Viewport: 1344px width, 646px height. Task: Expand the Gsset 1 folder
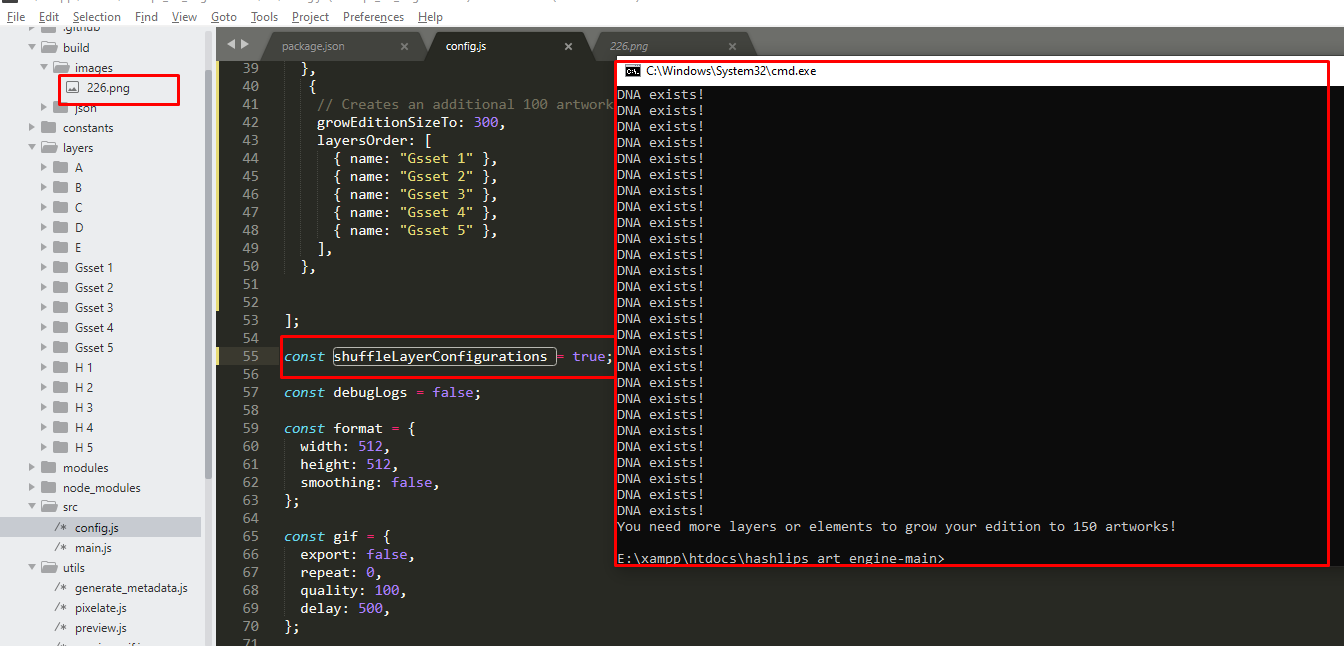(x=42, y=267)
